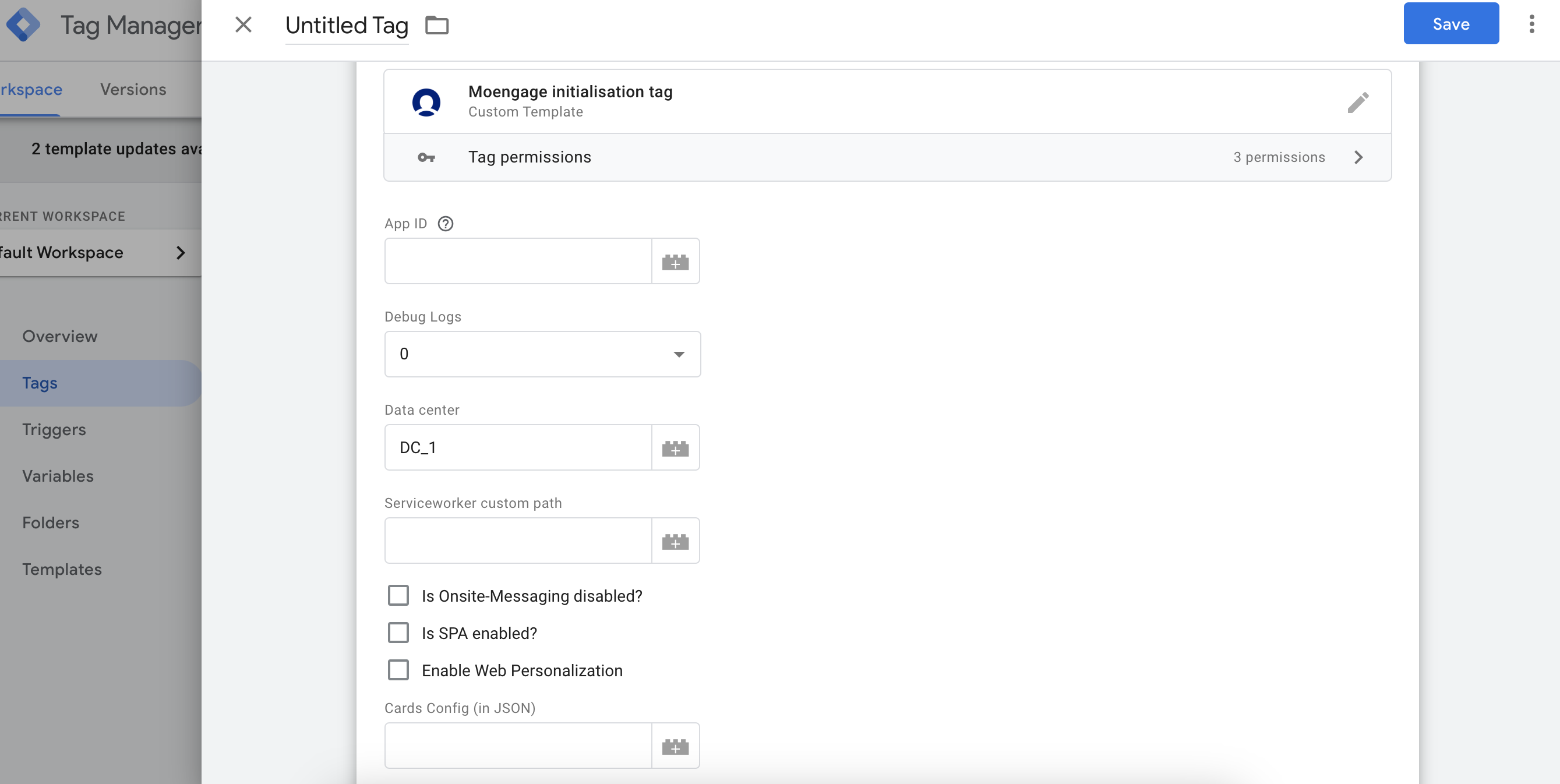Open the variable picker for App ID
Viewport: 1560px width, 784px height.
click(x=676, y=261)
